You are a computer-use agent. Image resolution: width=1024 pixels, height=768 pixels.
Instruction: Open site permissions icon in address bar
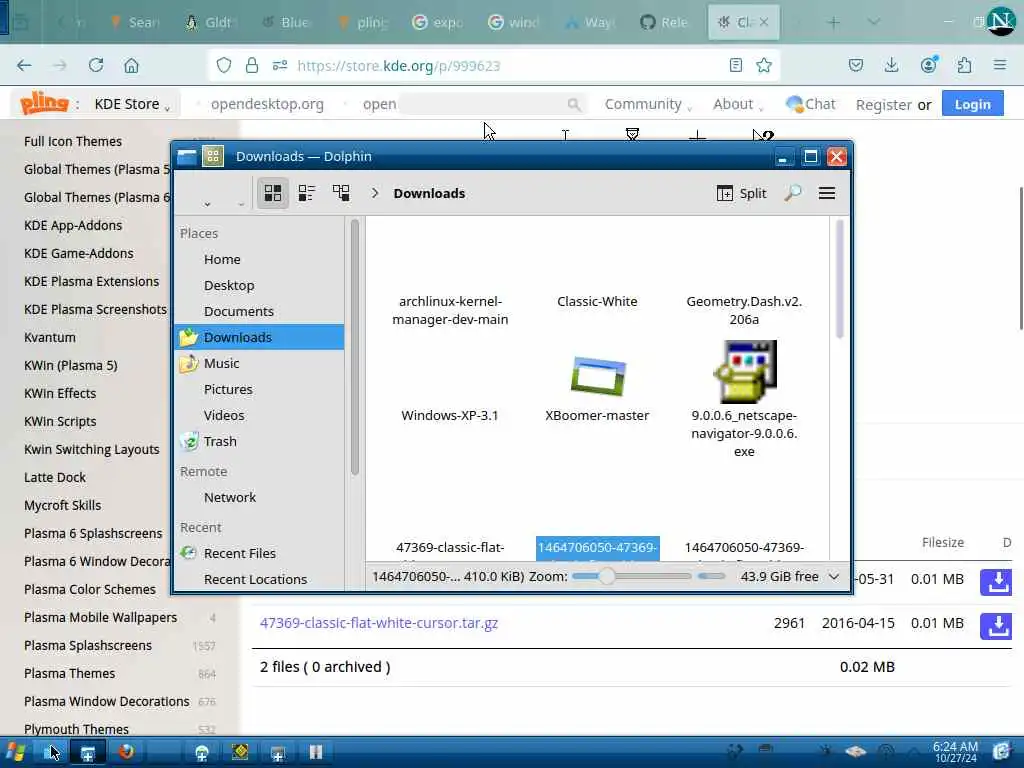click(280, 65)
